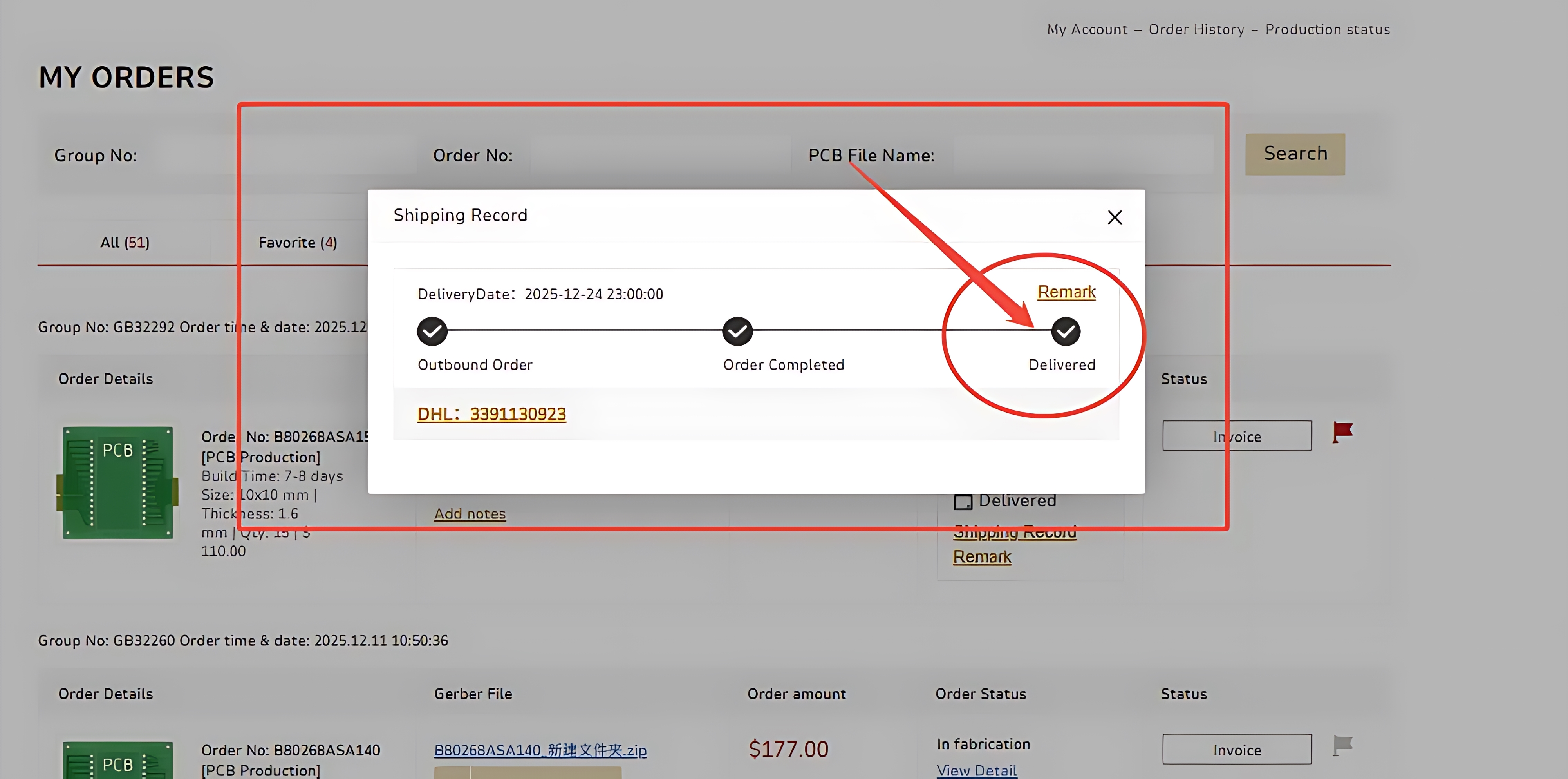Open PCB thumbnail for order B80268ASA140
The height and width of the screenshot is (779, 1568).
click(x=117, y=763)
